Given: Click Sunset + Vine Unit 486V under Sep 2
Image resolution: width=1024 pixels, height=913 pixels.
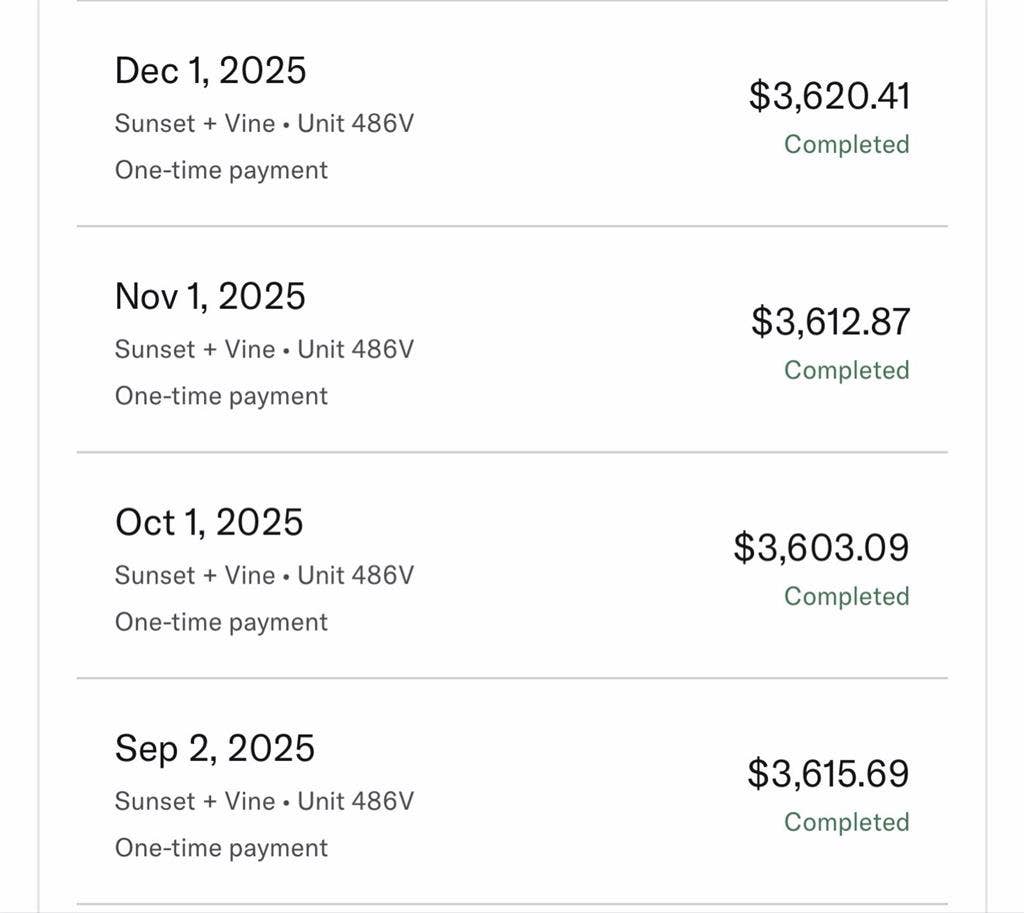Looking at the screenshot, I should tap(264, 802).
